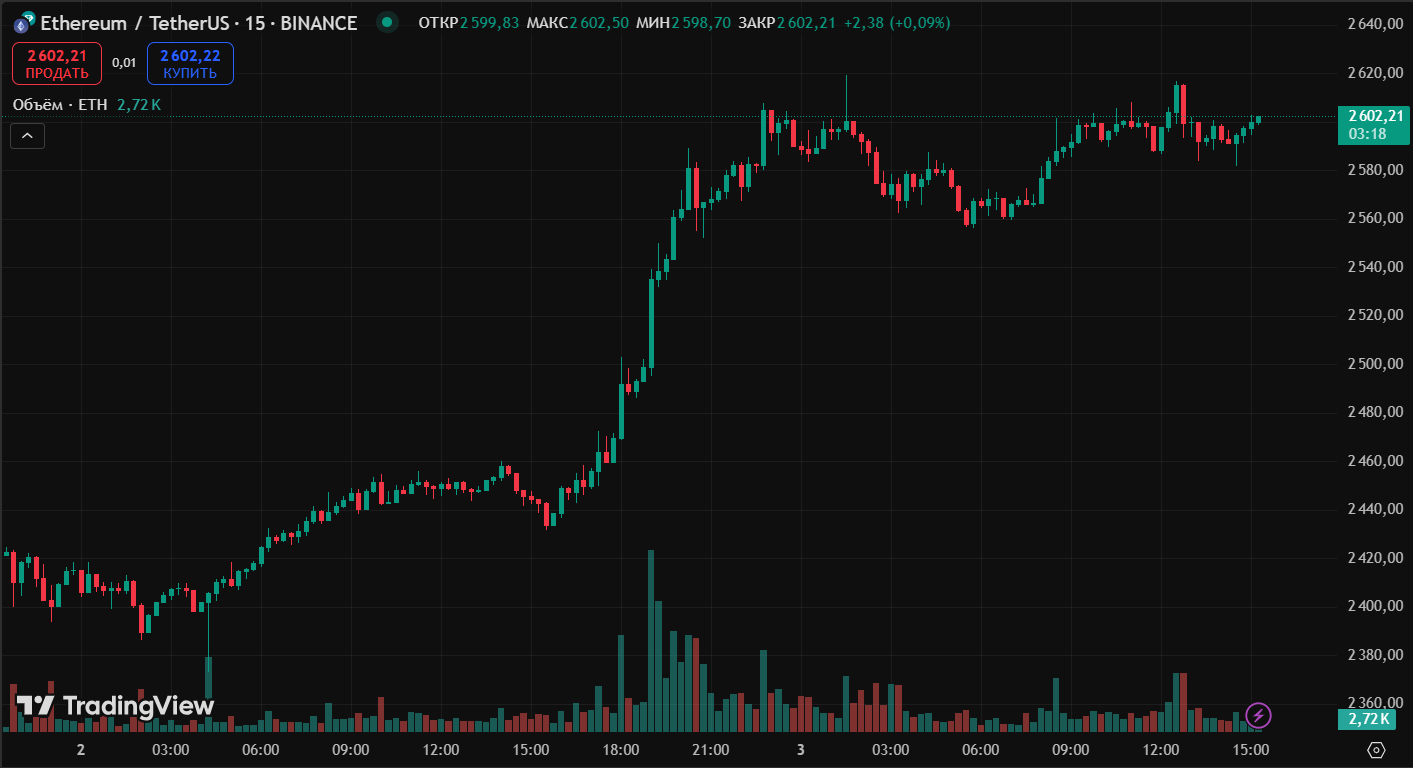Viewport: 1413px width, 768px height.
Task: Click the 2 420,00 price axis label
Action: (x=1375, y=558)
